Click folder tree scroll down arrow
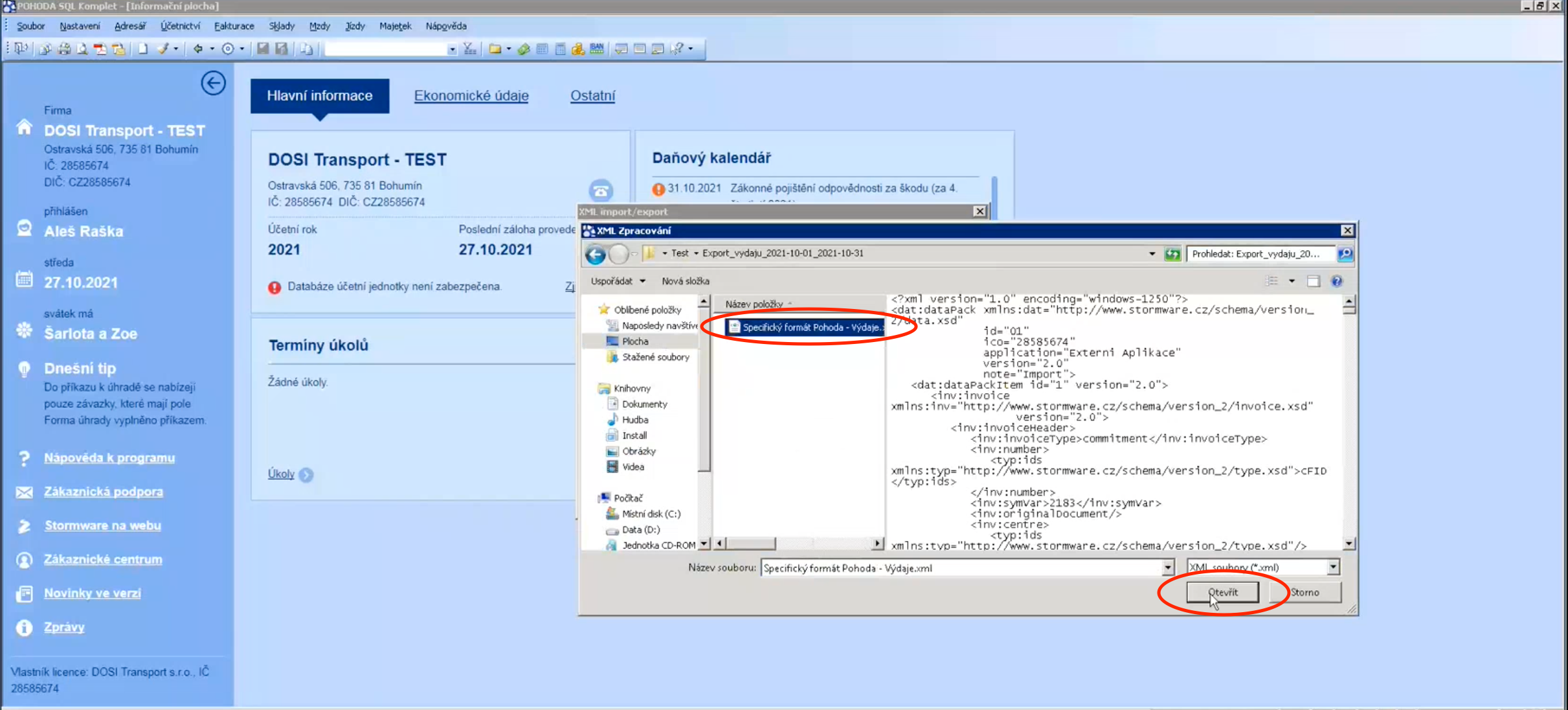This screenshot has width=1568, height=710. (x=704, y=544)
